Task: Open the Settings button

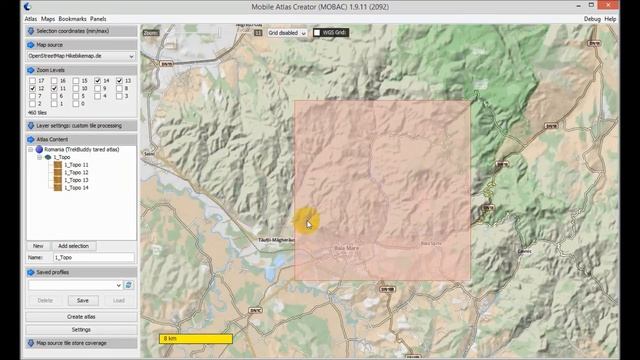Action: click(x=81, y=330)
